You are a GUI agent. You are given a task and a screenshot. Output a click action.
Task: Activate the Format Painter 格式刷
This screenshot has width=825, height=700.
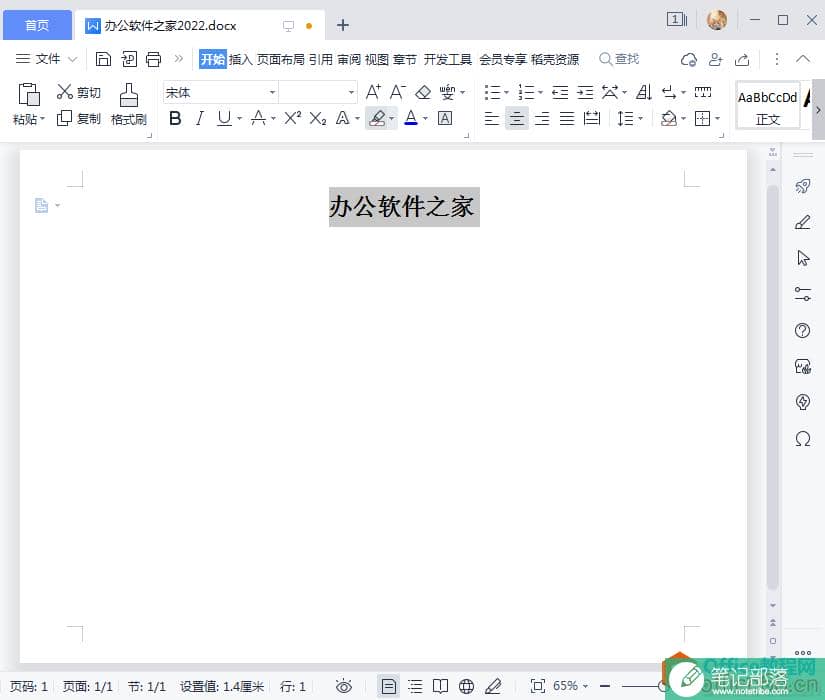tap(129, 104)
